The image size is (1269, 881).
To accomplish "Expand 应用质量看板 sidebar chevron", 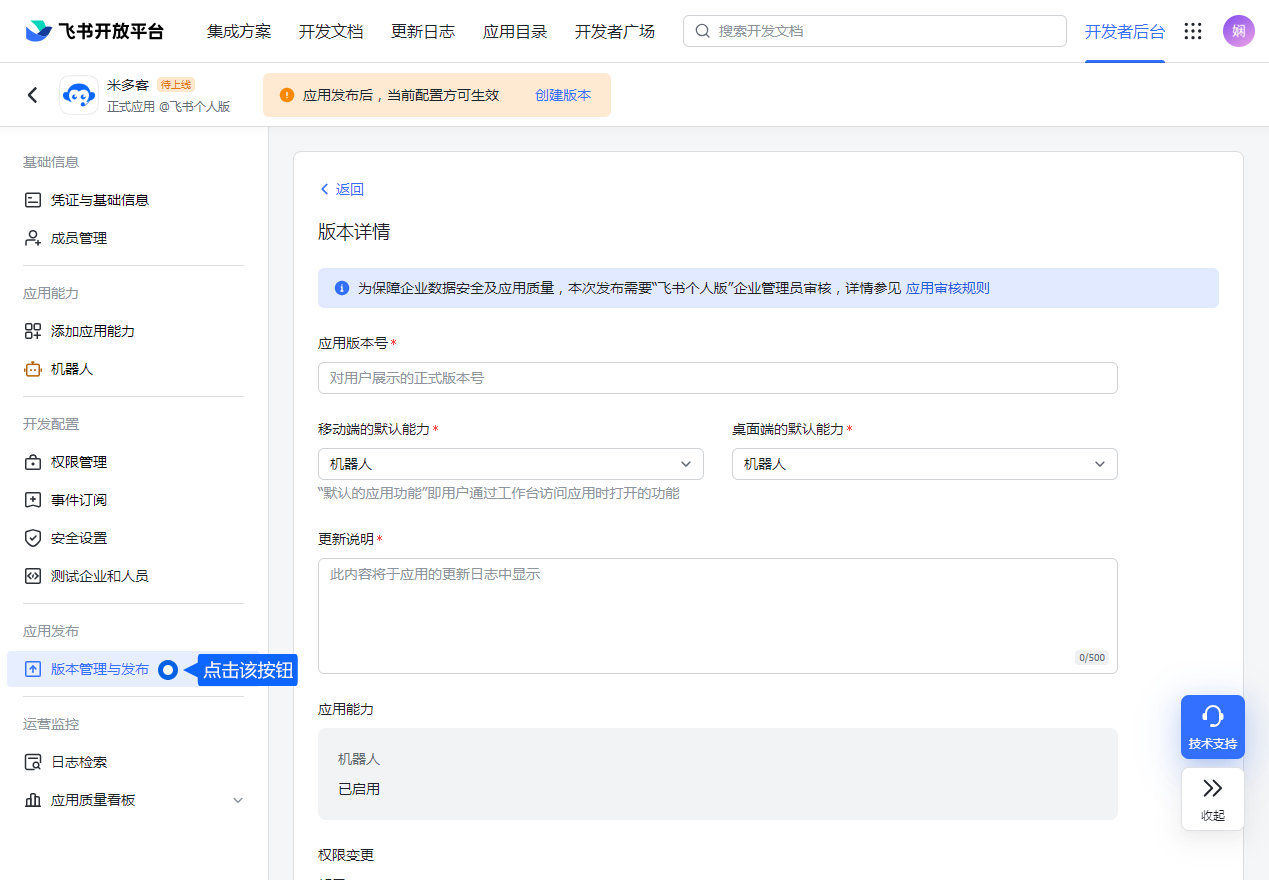I will (238, 800).
